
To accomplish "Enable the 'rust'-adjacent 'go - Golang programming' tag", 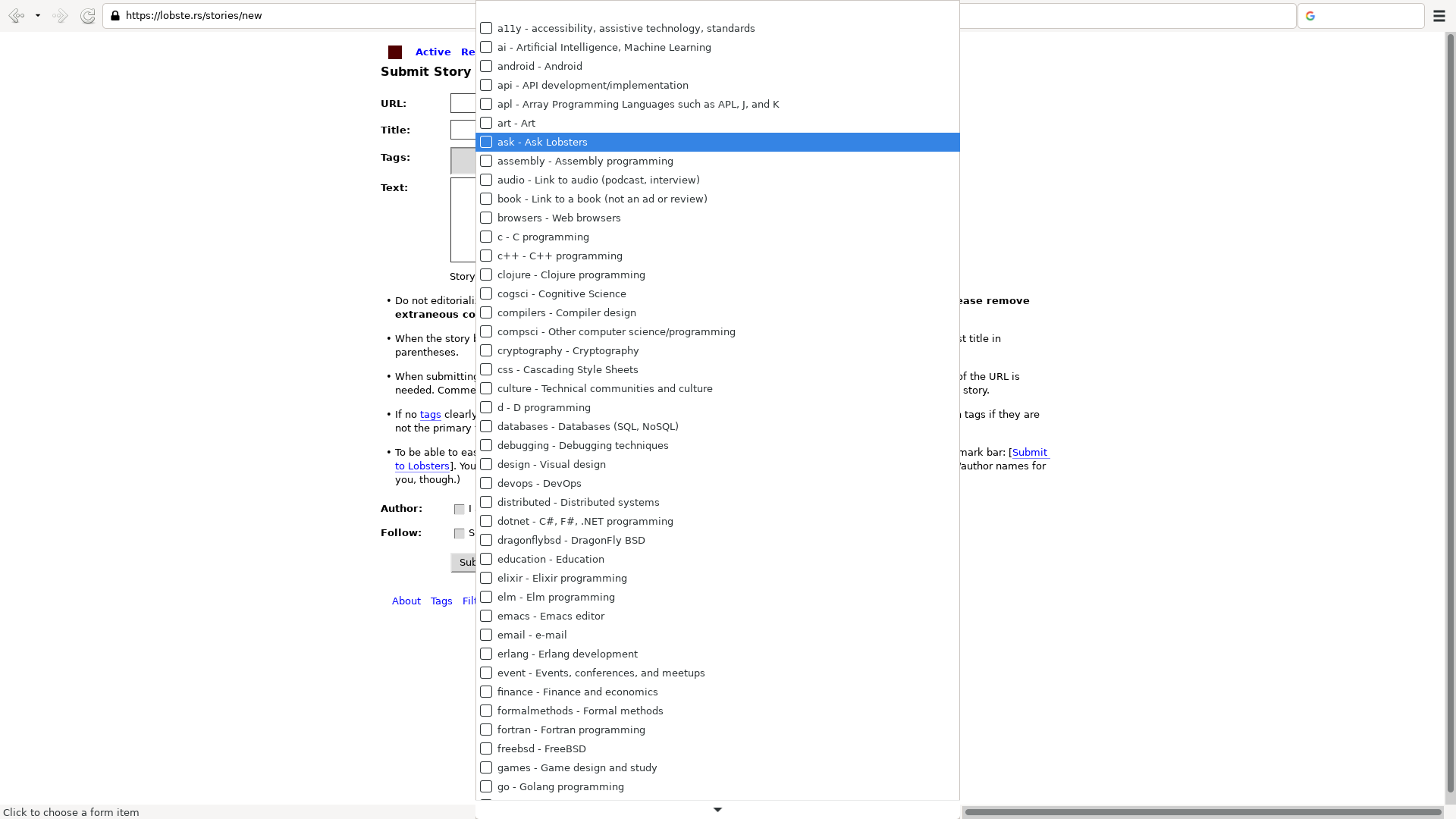I will (485, 786).
